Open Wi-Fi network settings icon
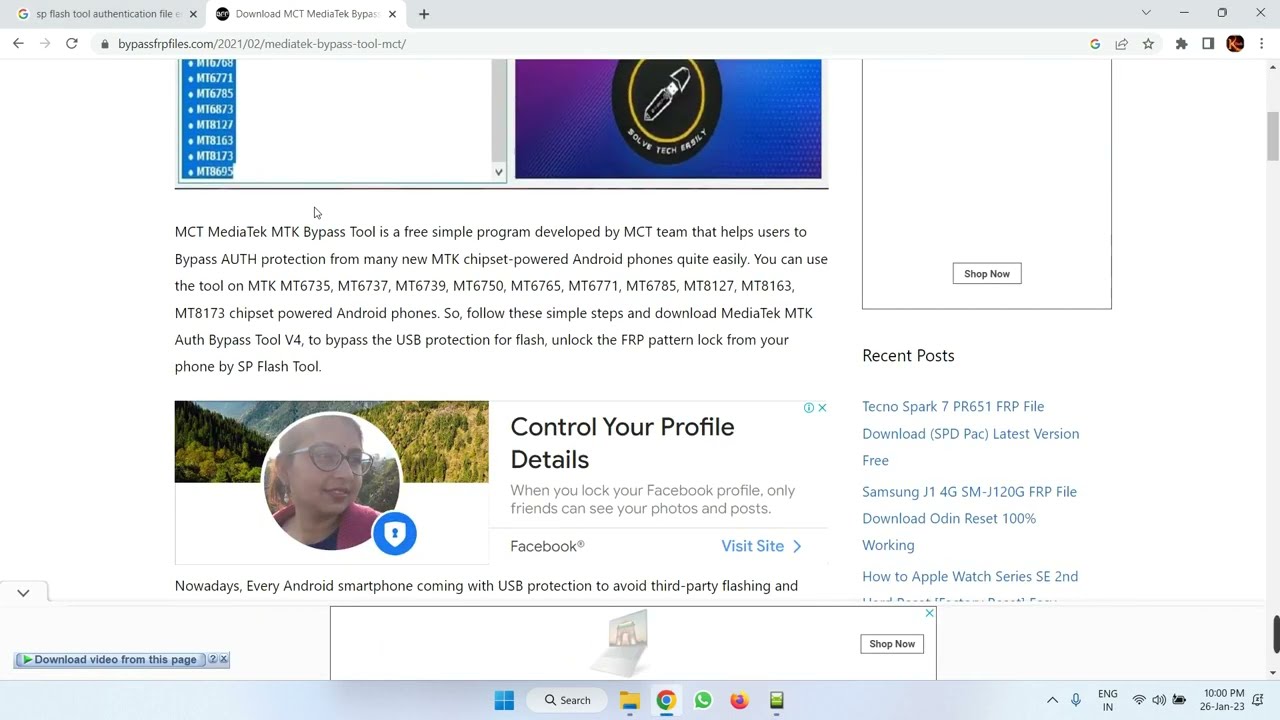 pos(1139,700)
